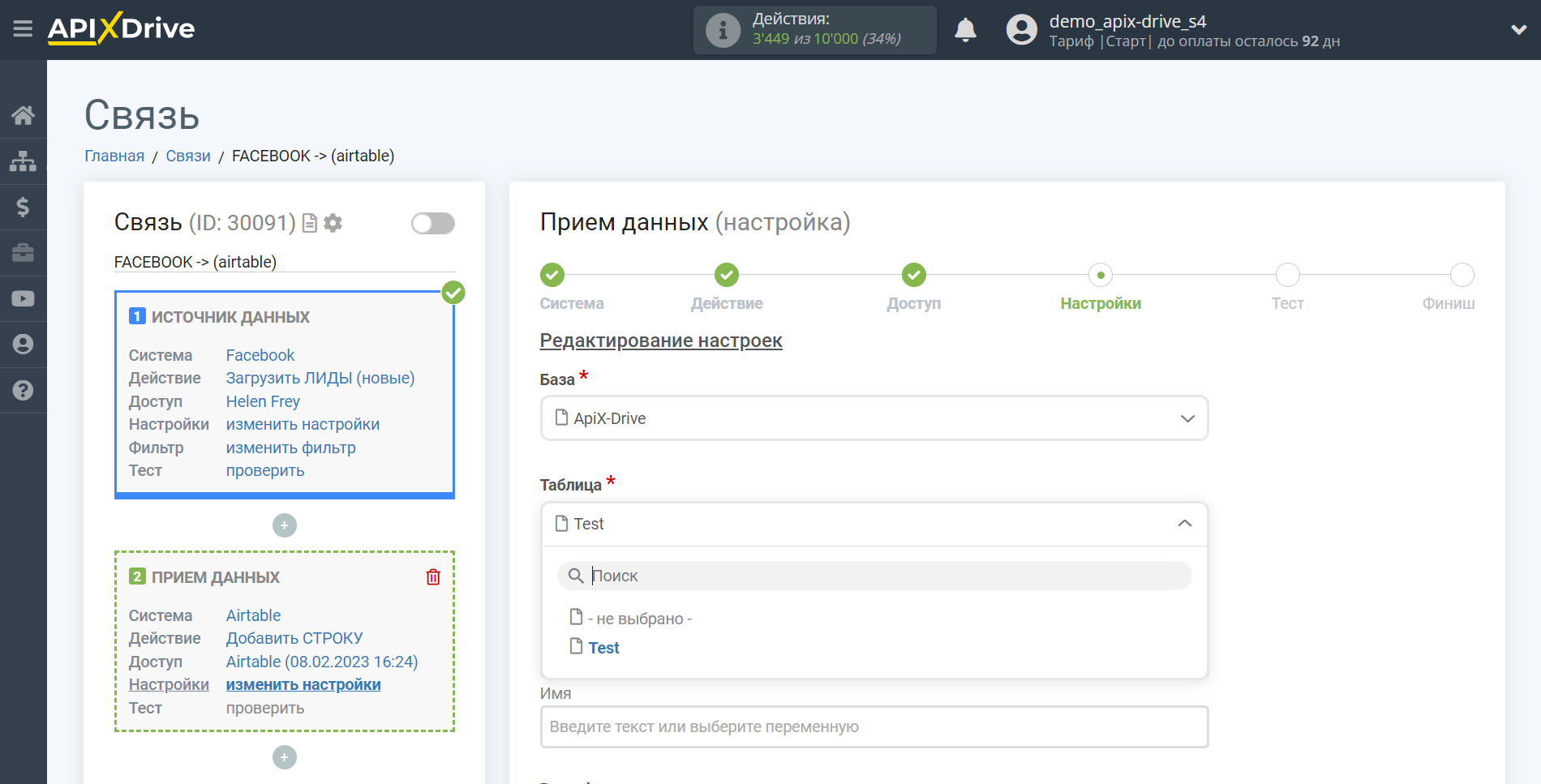Add step after data receiver block
The image size is (1541, 784).
tap(284, 757)
